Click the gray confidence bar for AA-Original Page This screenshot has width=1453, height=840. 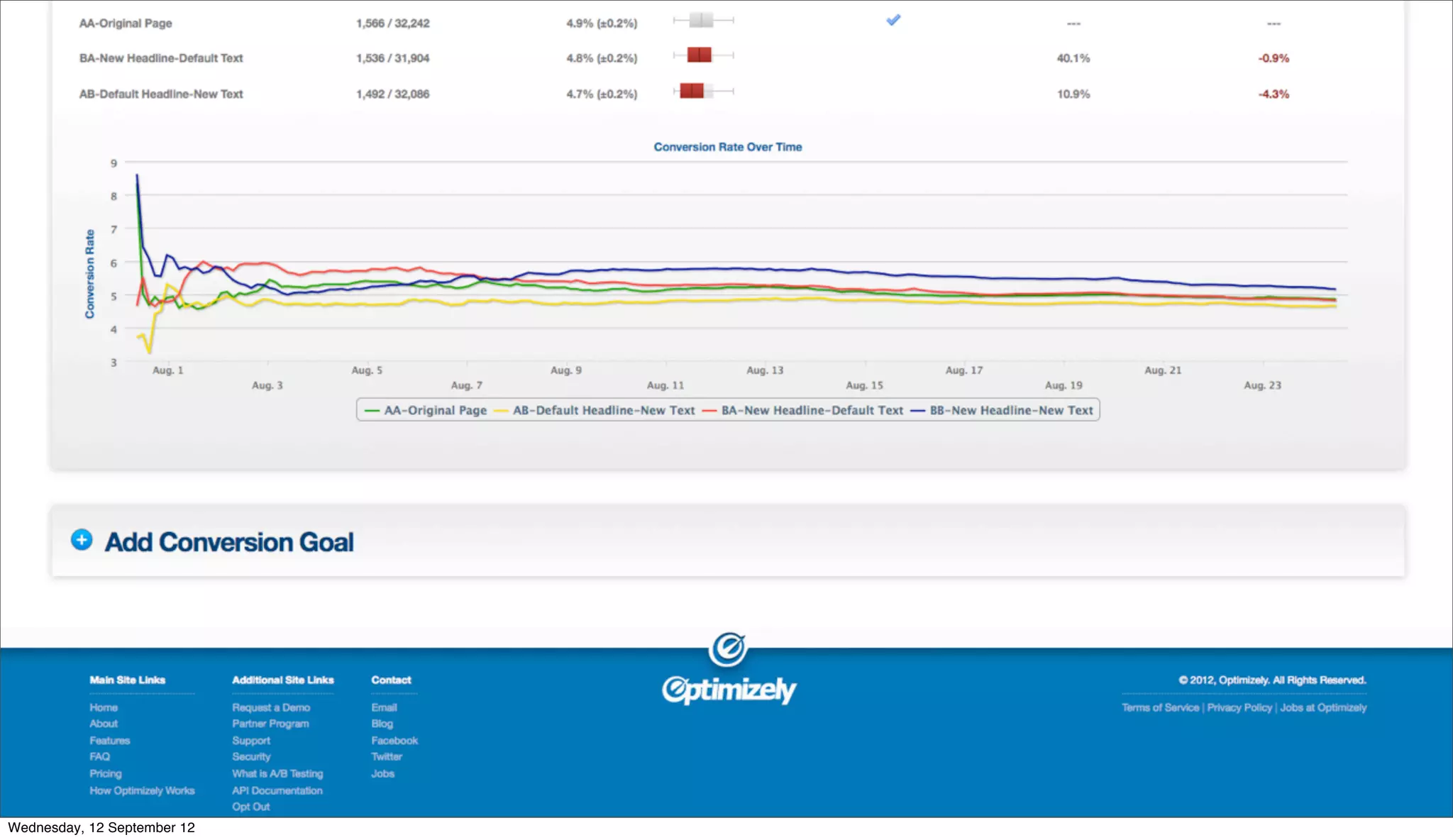click(701, 20)
